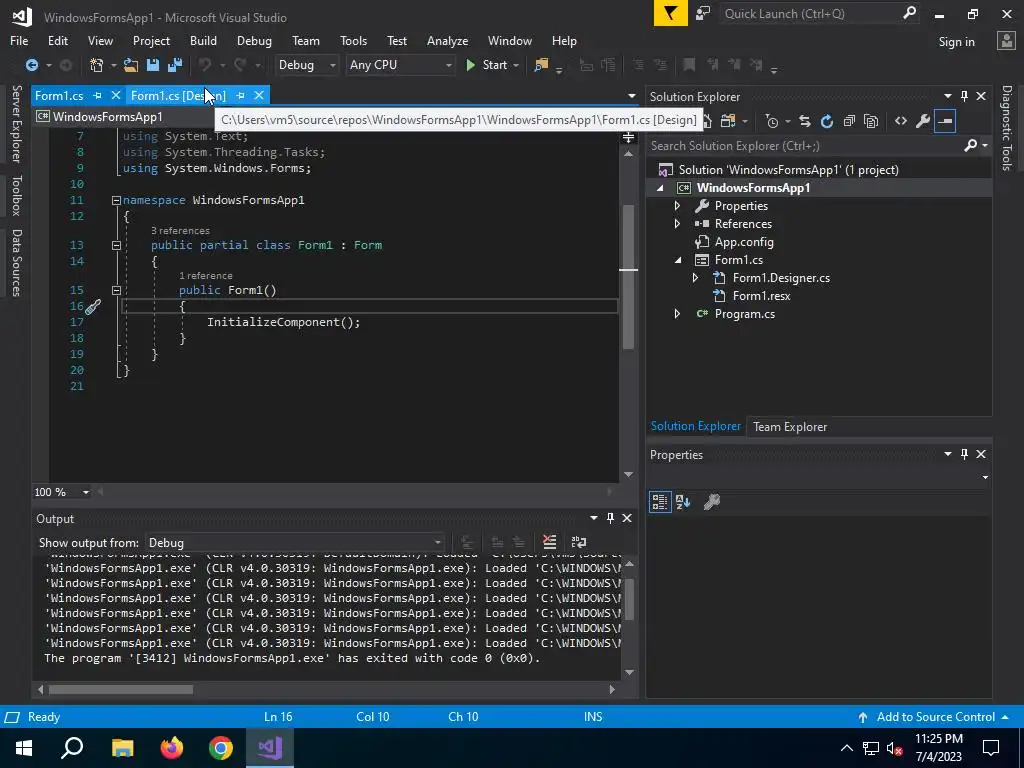
Task: Click the Navigate Backward arrow icon
Action: point(31,65)
